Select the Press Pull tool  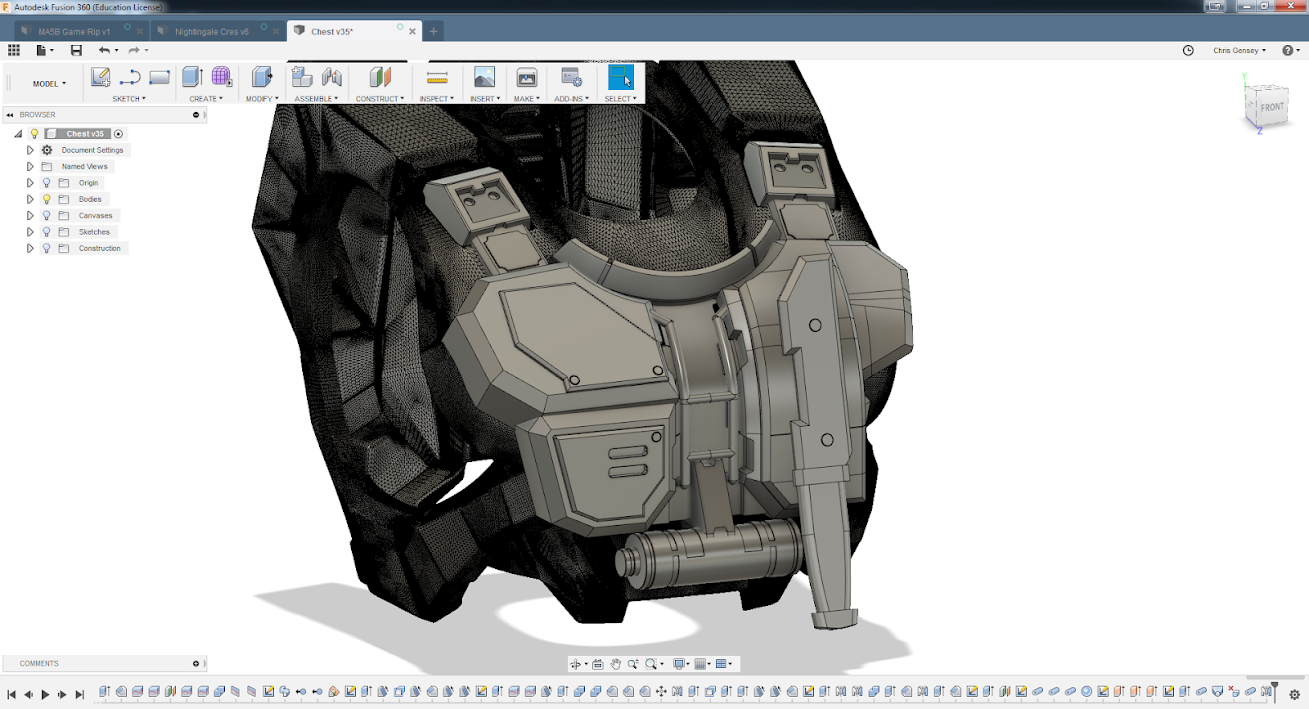(x=262, y=77)
